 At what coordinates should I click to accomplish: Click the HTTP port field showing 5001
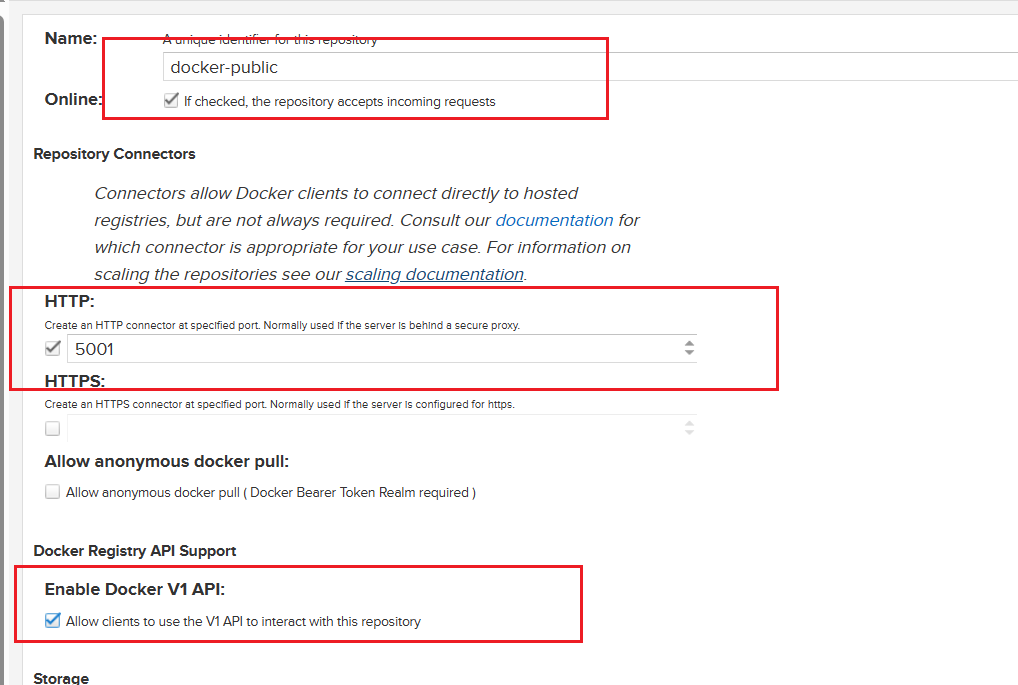point(370,349)
